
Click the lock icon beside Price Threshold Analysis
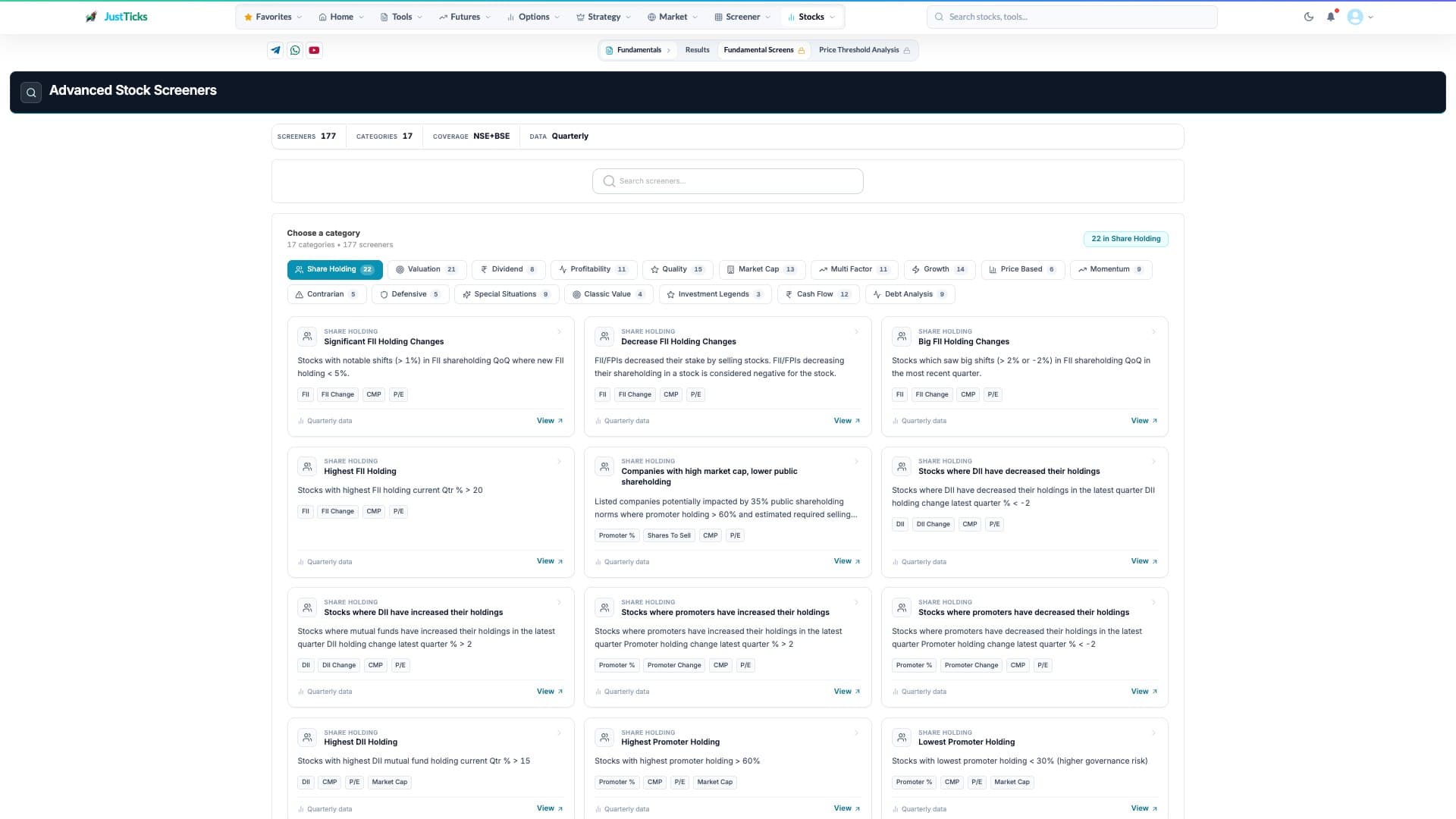[907, 51]
